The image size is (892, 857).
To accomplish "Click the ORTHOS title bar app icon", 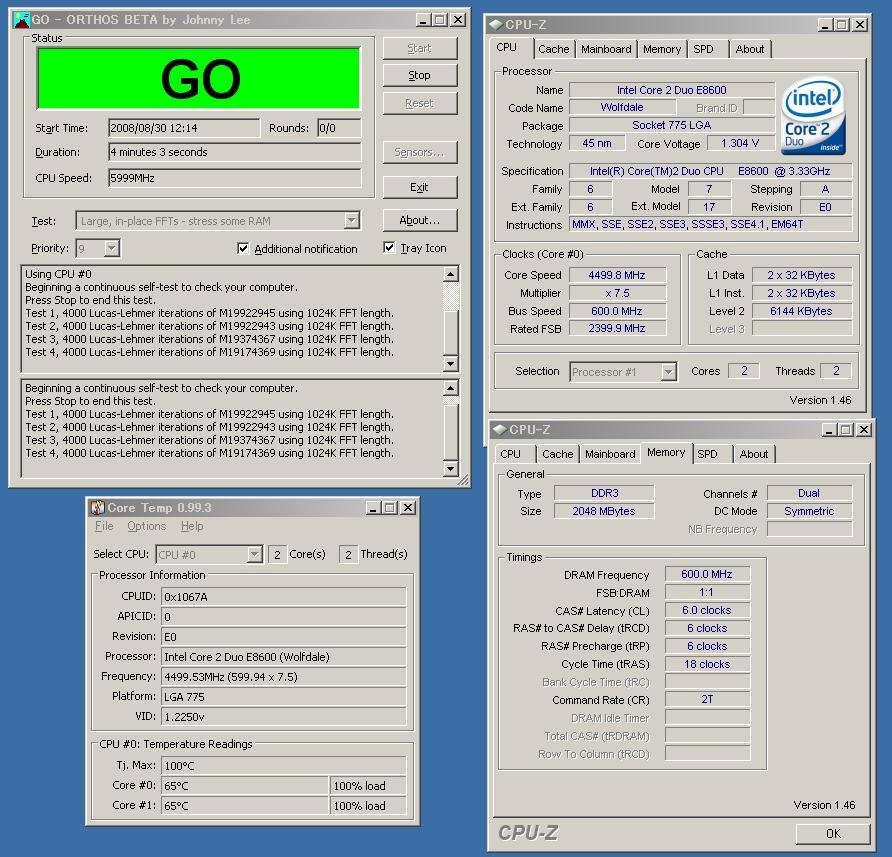I will click(21, 19).
